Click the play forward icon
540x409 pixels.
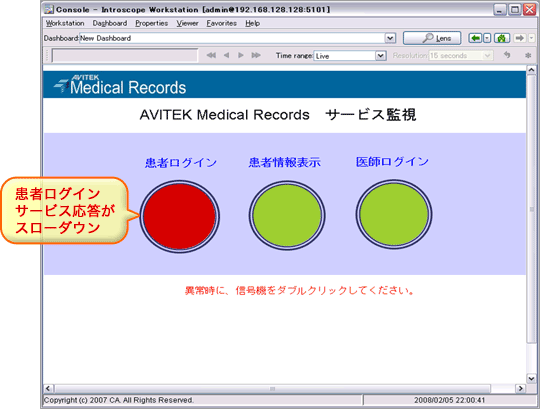click(x=241, y=55)
